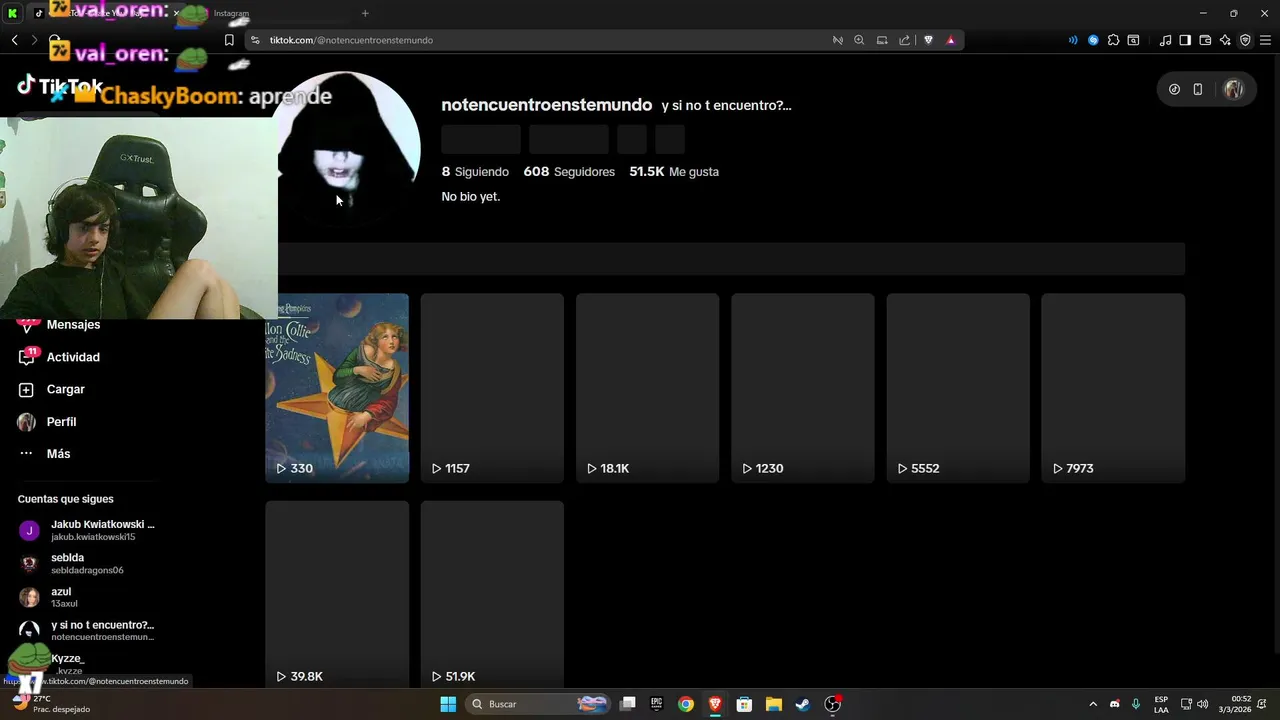Viewport: 1280px width, 720px height.
Task: Click the phone app download icon
Action: (x=1198, y=89)
